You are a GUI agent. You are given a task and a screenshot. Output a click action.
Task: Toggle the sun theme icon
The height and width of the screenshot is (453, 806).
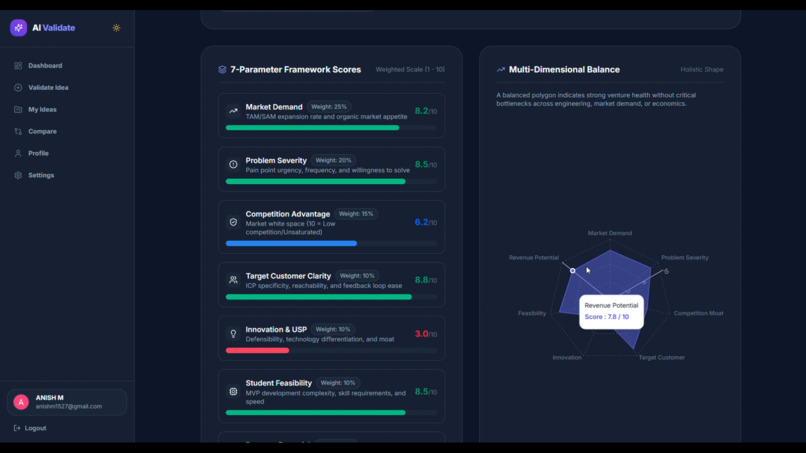coord(117,28)
